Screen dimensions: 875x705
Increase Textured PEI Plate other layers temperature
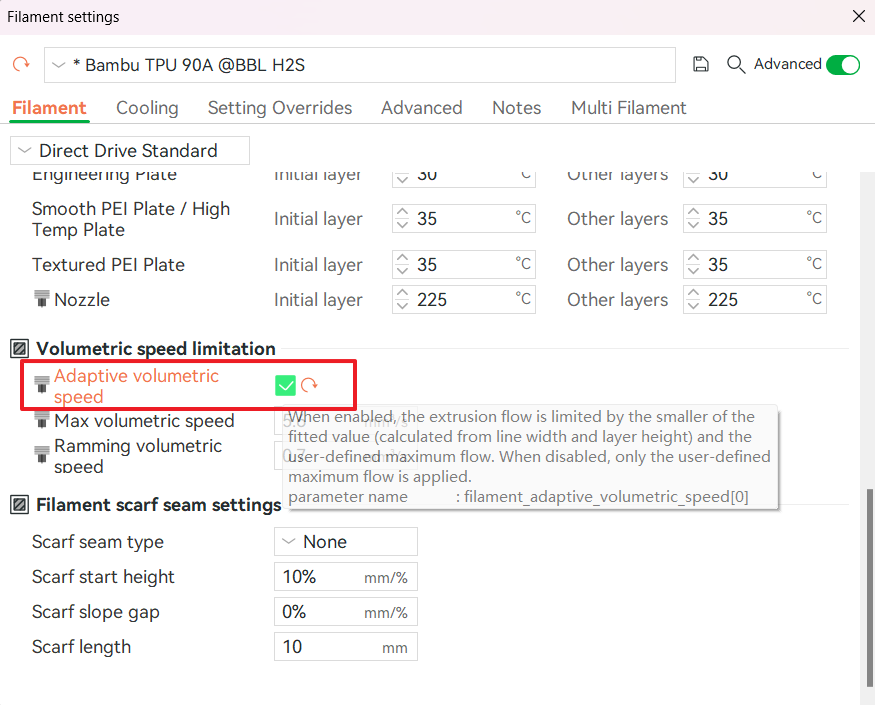(693, 258)
